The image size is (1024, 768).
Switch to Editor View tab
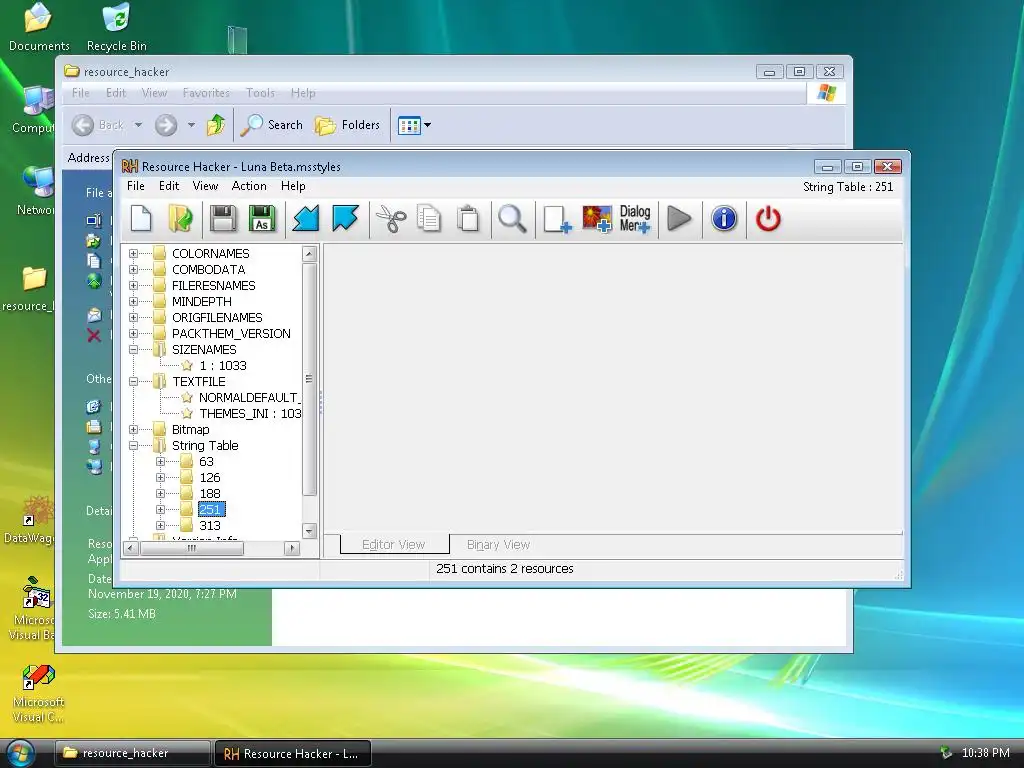coord(394,545)
